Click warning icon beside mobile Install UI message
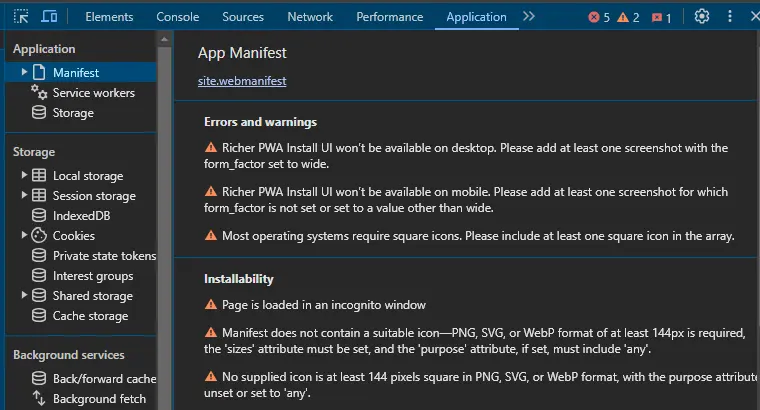Viewport: 760px width, 410px height. (x=211, y=191)
